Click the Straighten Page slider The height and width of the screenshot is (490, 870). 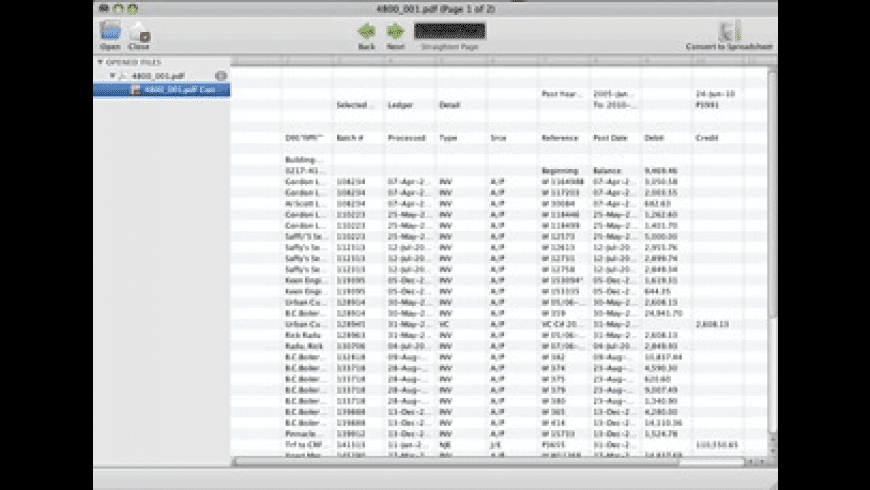tap(450, 31)
